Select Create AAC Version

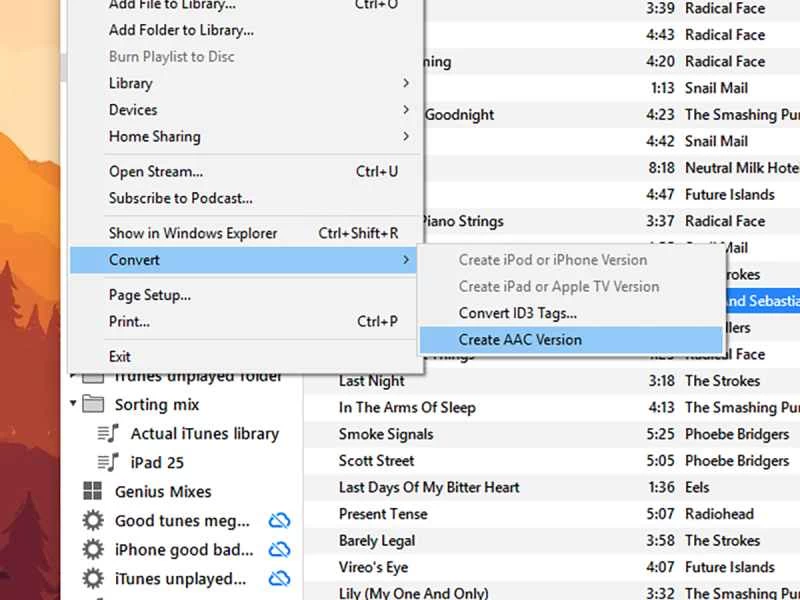tap(520, 340)
